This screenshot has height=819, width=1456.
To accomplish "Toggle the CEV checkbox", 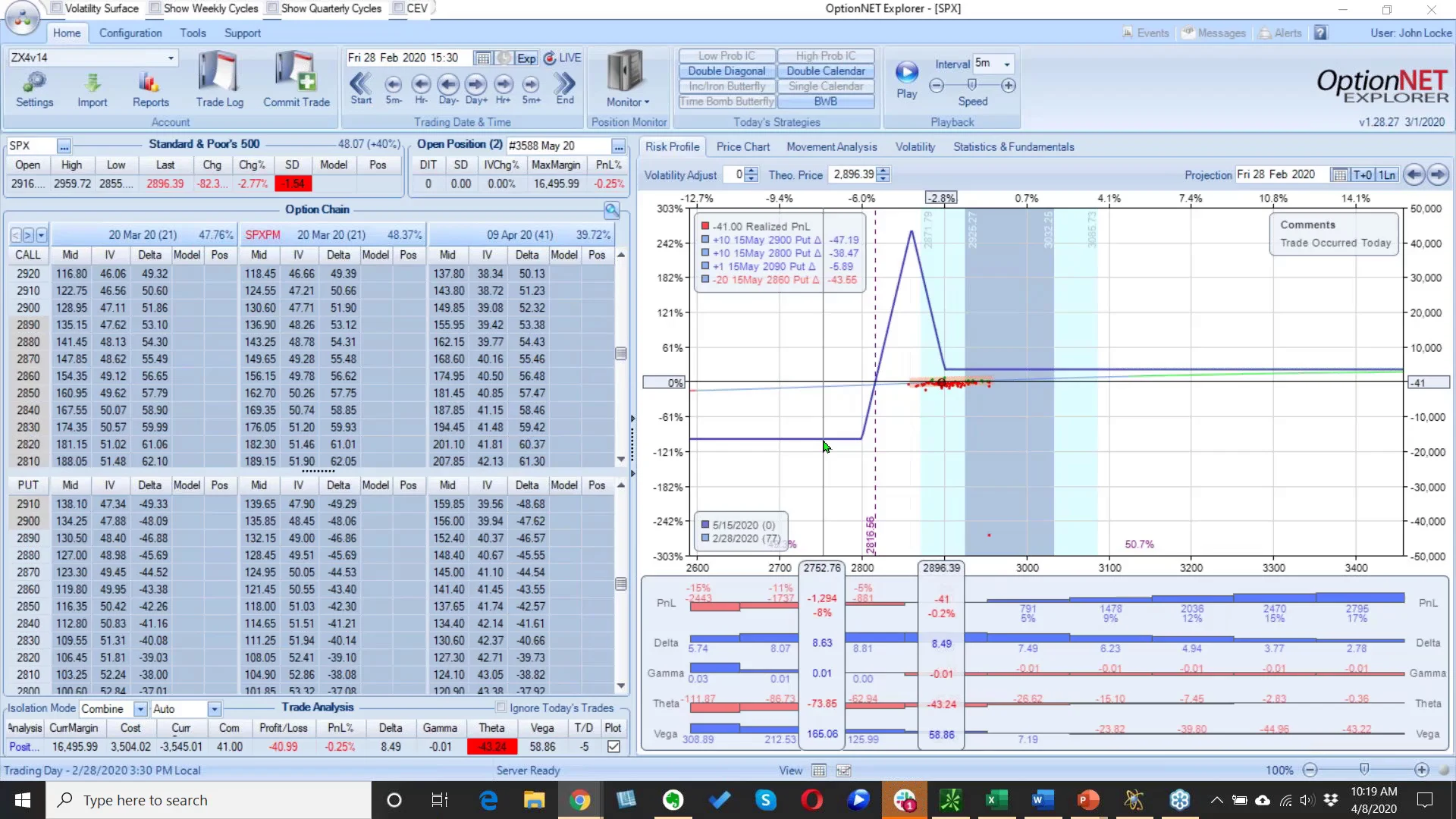I will 398,8.
